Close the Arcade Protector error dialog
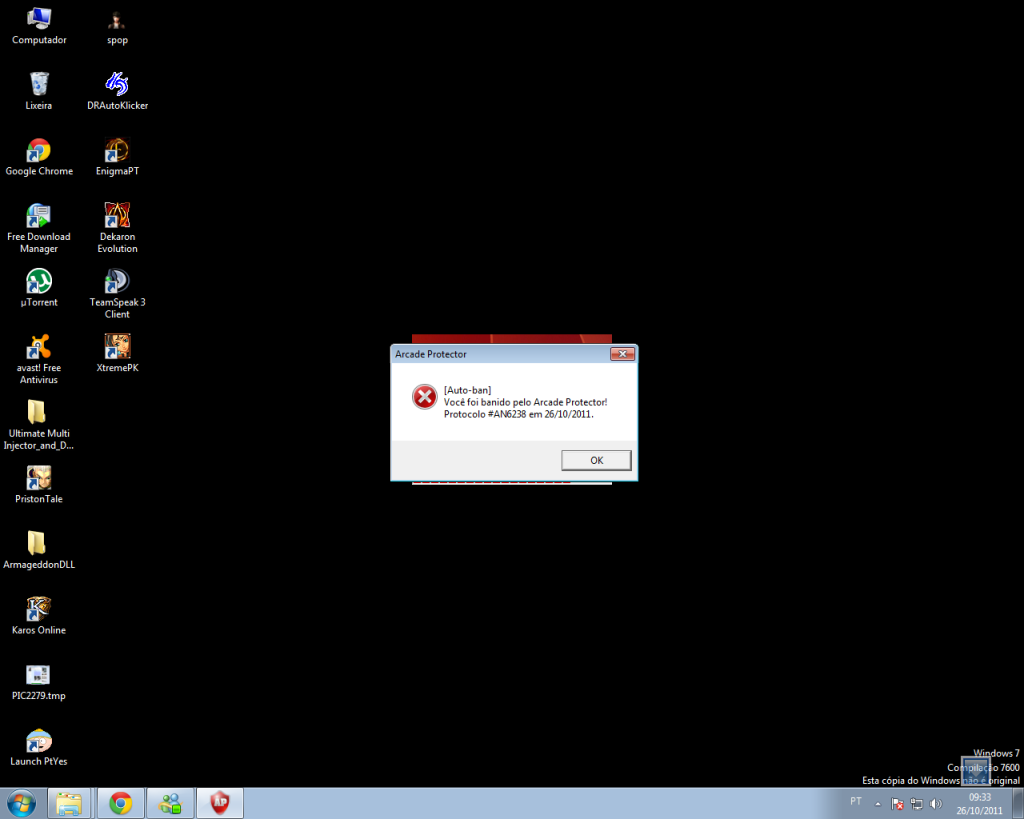This screenshot has height=819, width=1024. 622,354
